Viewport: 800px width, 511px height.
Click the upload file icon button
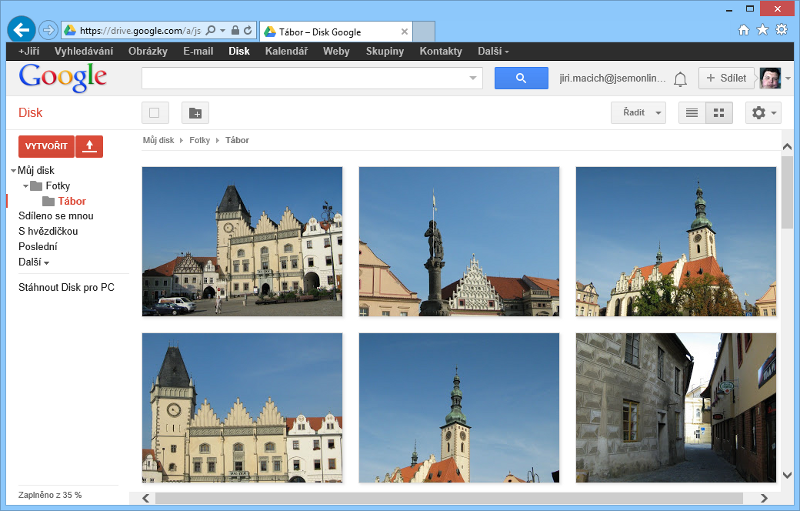click(x=89, y=146)
